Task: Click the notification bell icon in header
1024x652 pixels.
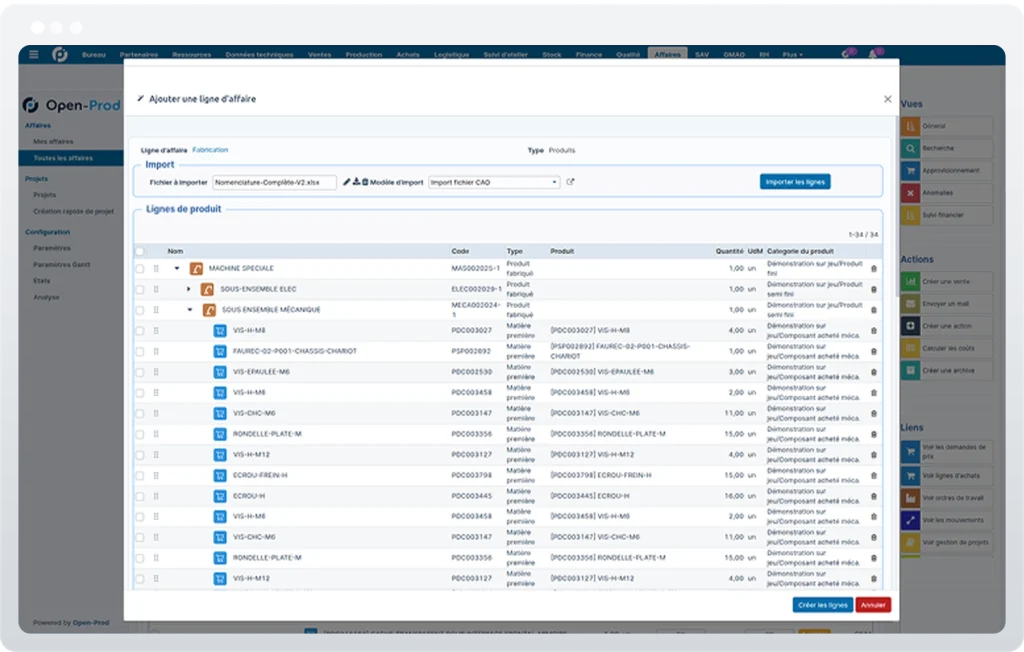Action: click(x=873, y=54)
